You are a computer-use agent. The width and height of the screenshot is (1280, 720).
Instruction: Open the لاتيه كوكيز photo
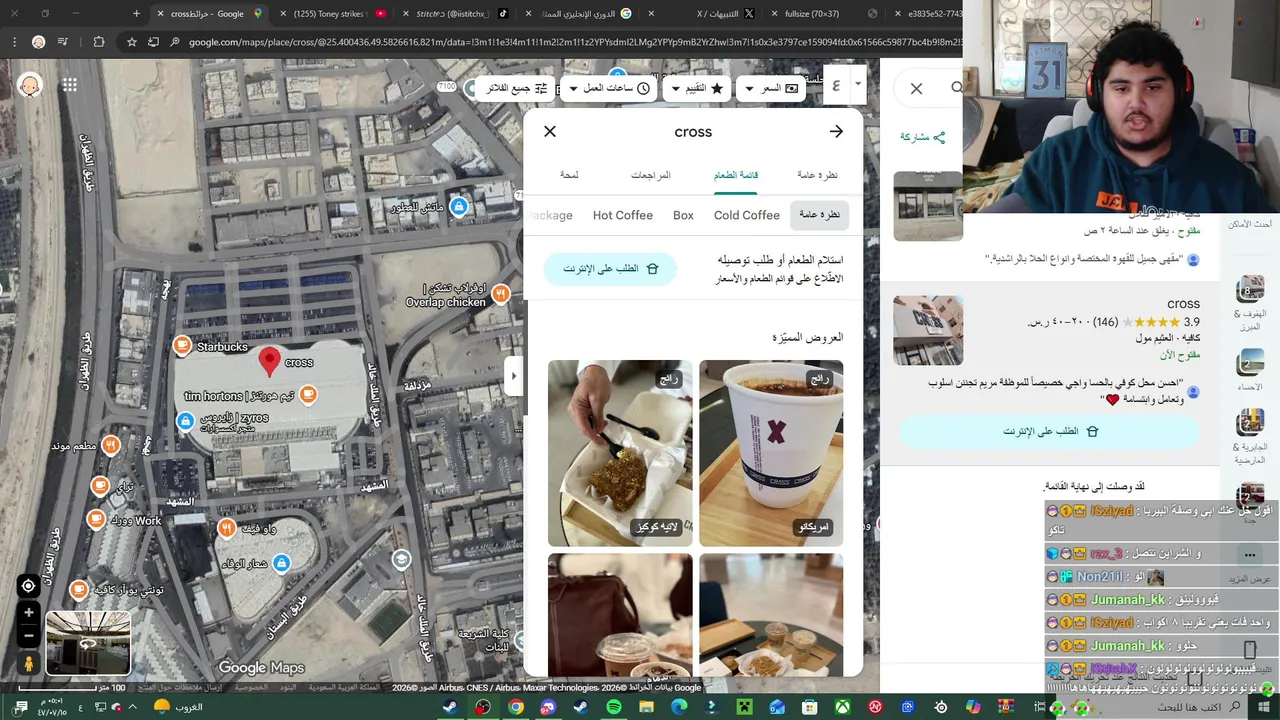620,453
